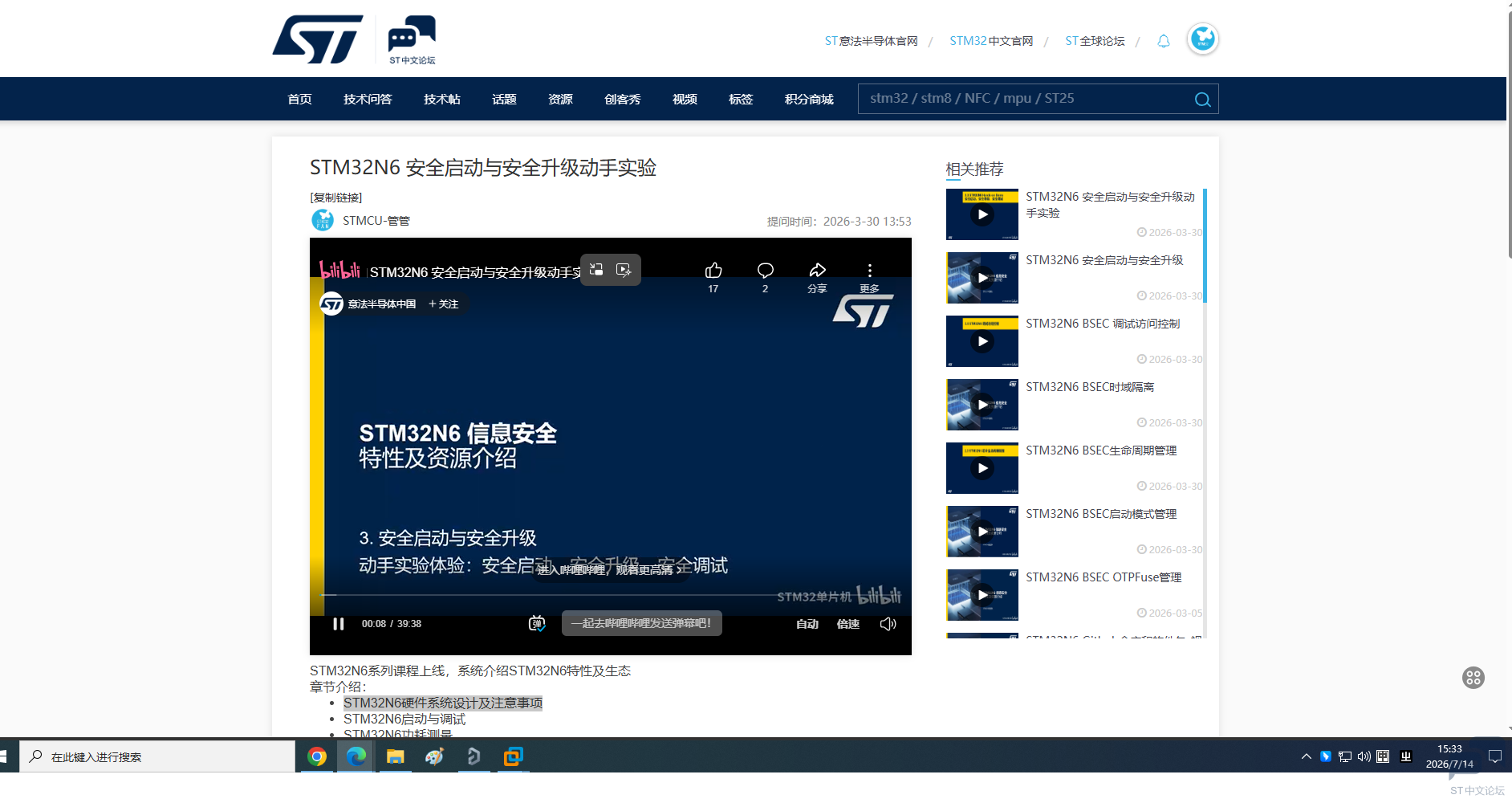Viewport: 1512px width, 803px height.
Task: Click the volume icon in the system tray
Action: click(1364, 756)
